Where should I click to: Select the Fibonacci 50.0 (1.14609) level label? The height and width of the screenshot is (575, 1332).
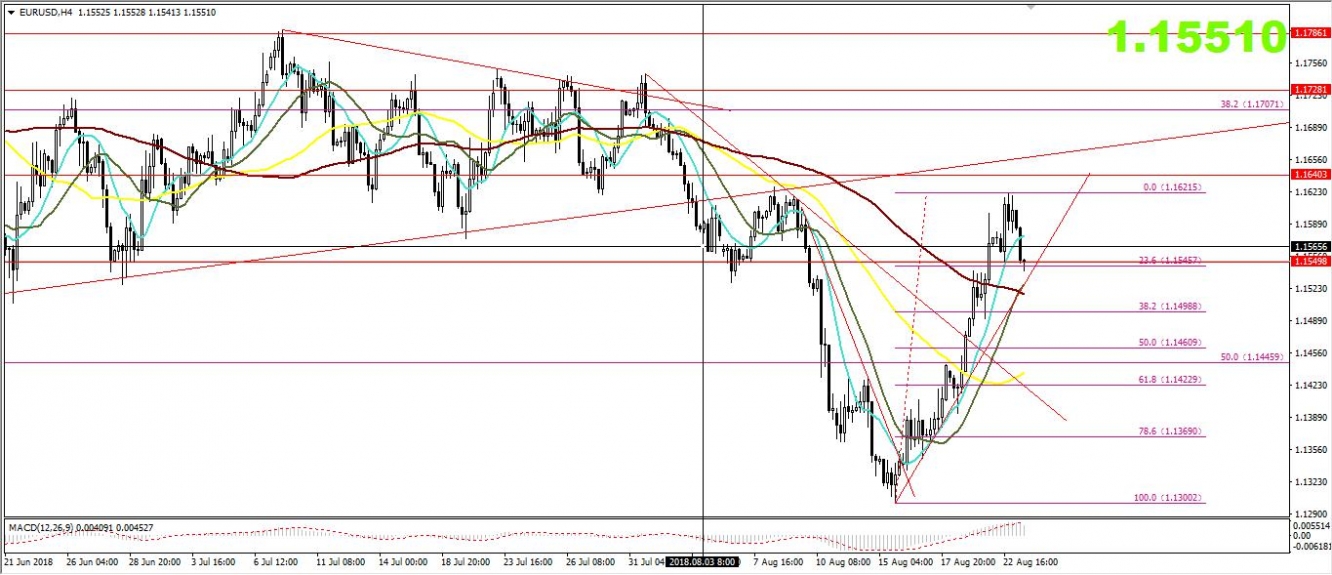(1172, 342)
